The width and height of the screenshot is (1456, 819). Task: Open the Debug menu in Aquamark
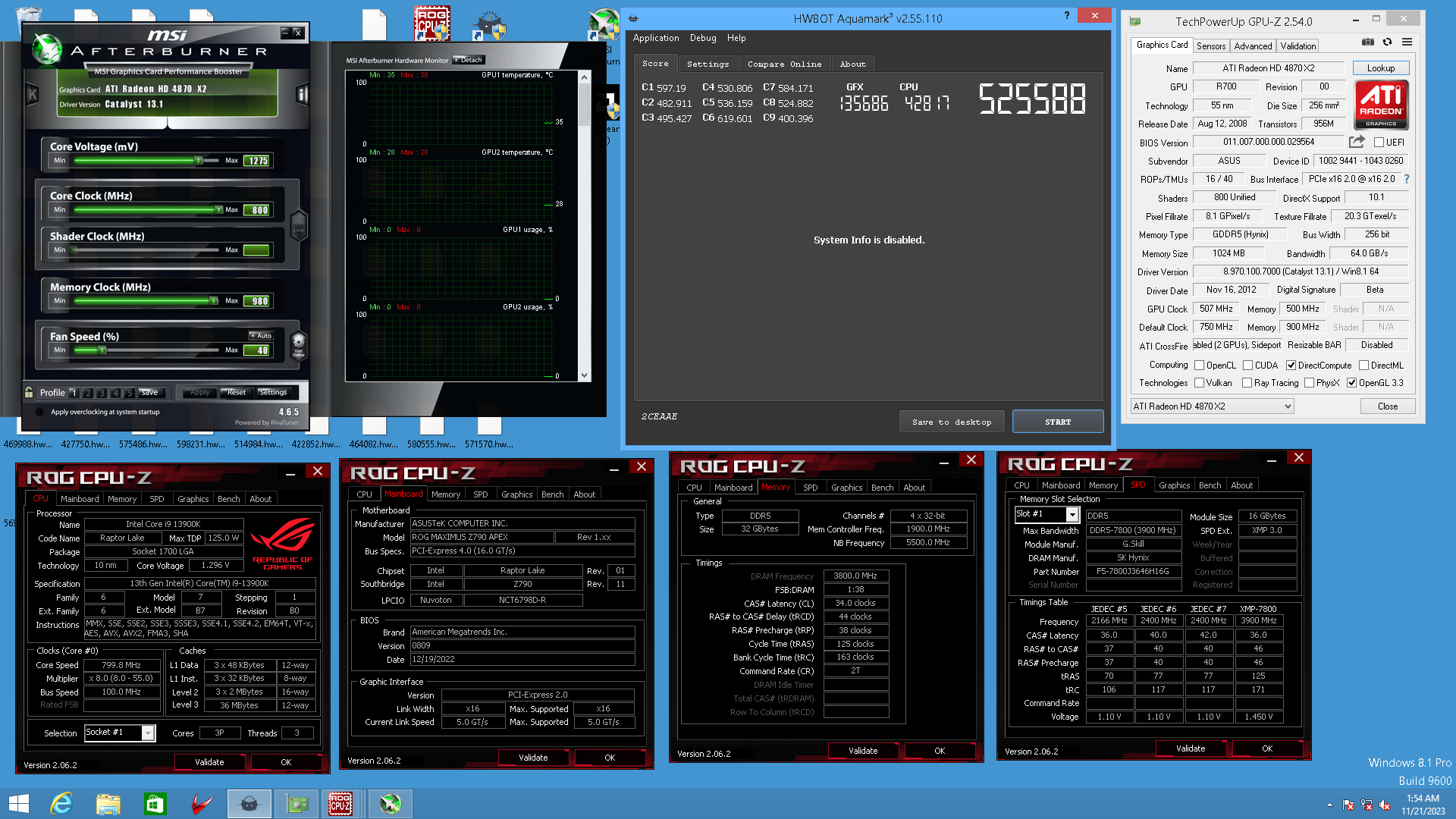pos(702,38)
